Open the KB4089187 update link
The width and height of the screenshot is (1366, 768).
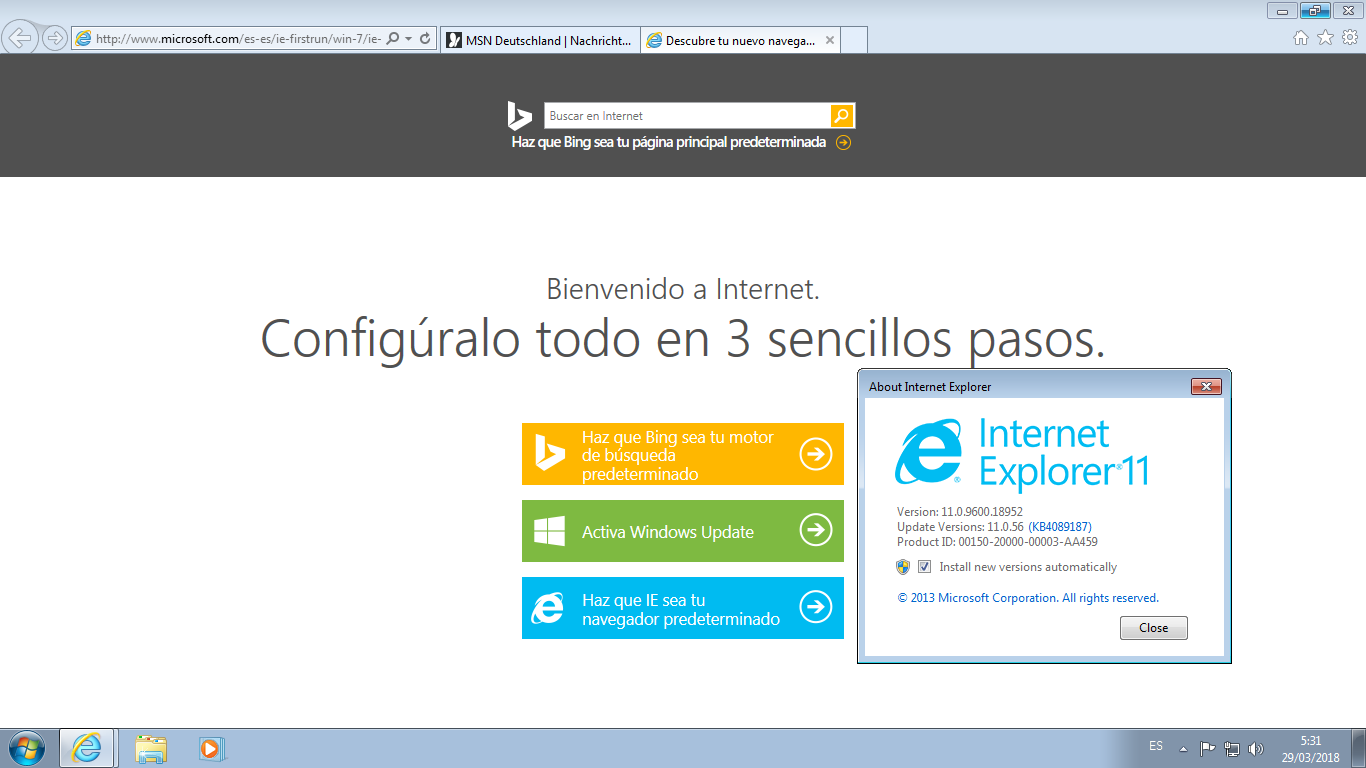pyautogui.click(x=1059, y=527)
